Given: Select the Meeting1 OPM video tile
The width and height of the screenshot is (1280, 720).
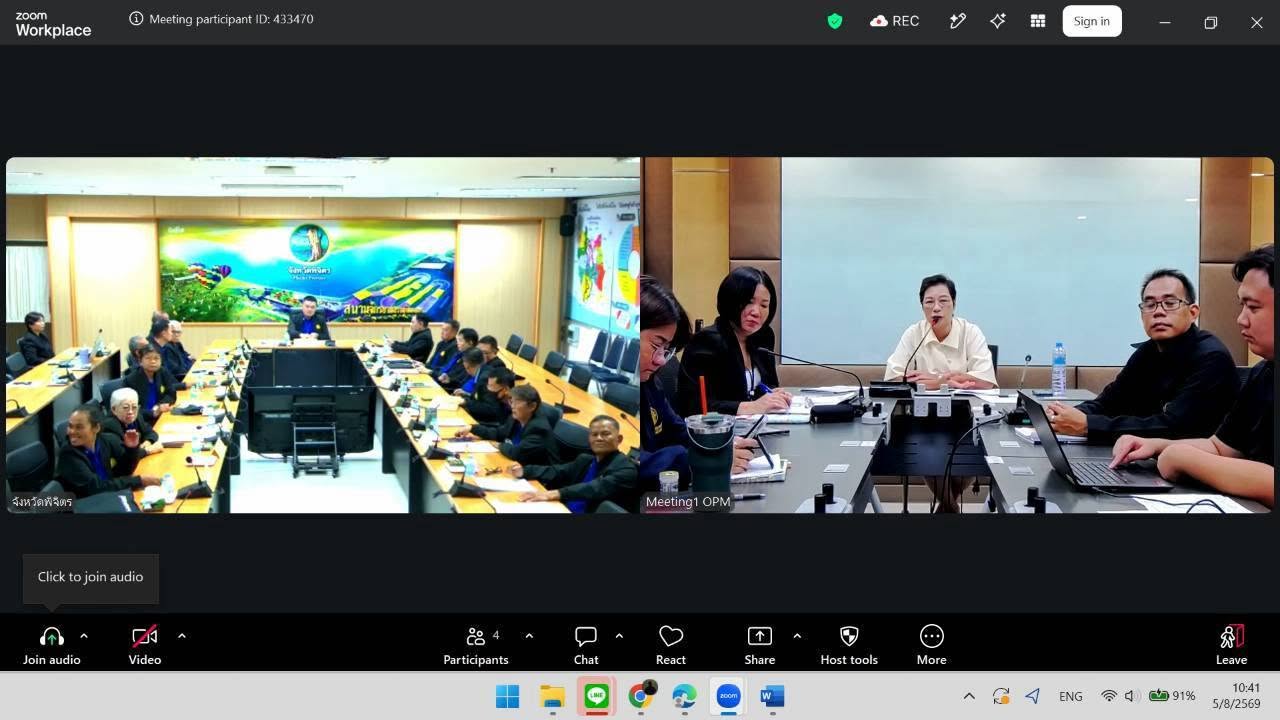Looking at the screenshot, I should (957, 335).
